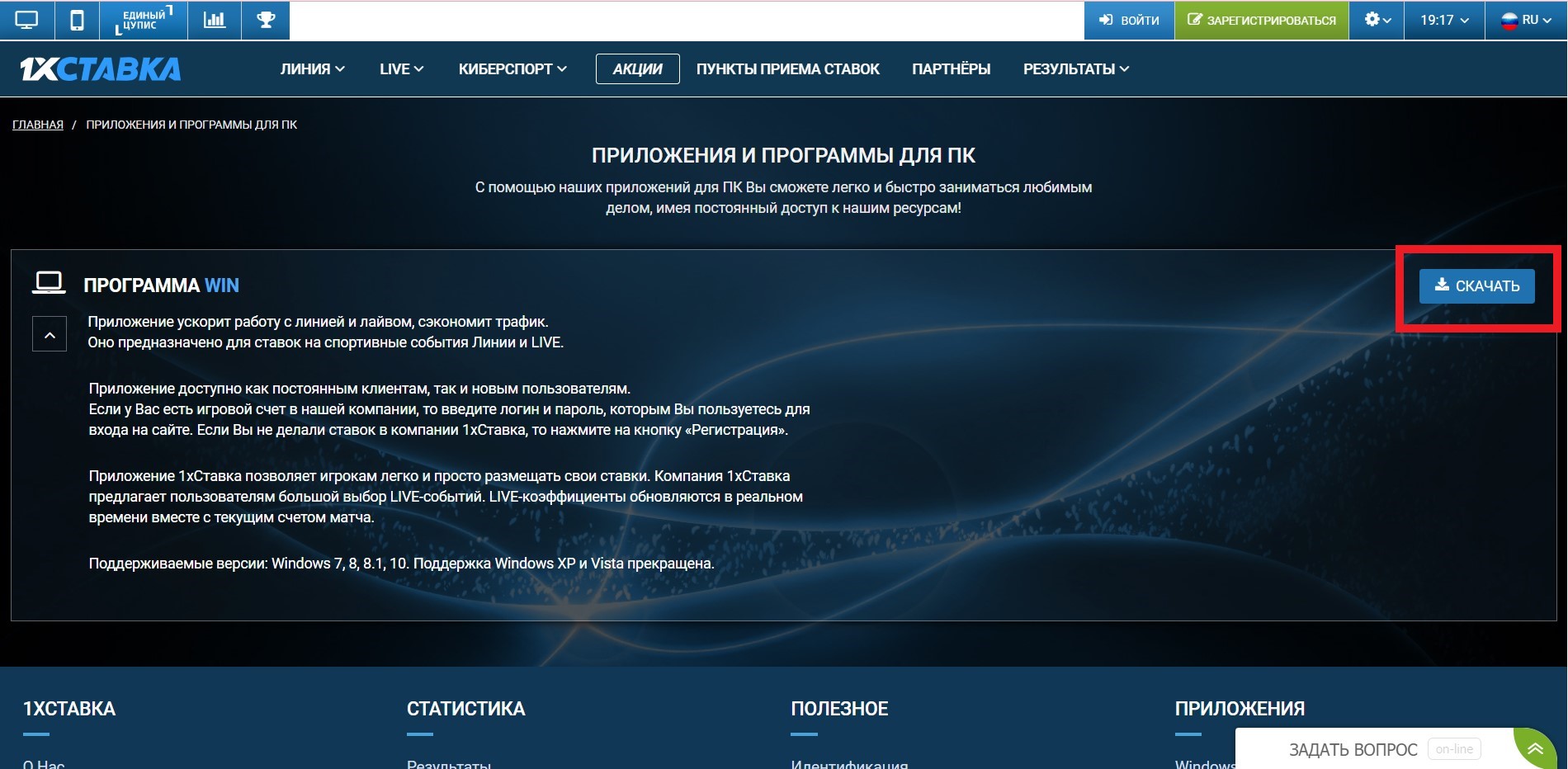Screen dimensions: 1568x769
Task: Click the laptop icon beside ПРОГРАММА WIN
Action: coord(49,283)
